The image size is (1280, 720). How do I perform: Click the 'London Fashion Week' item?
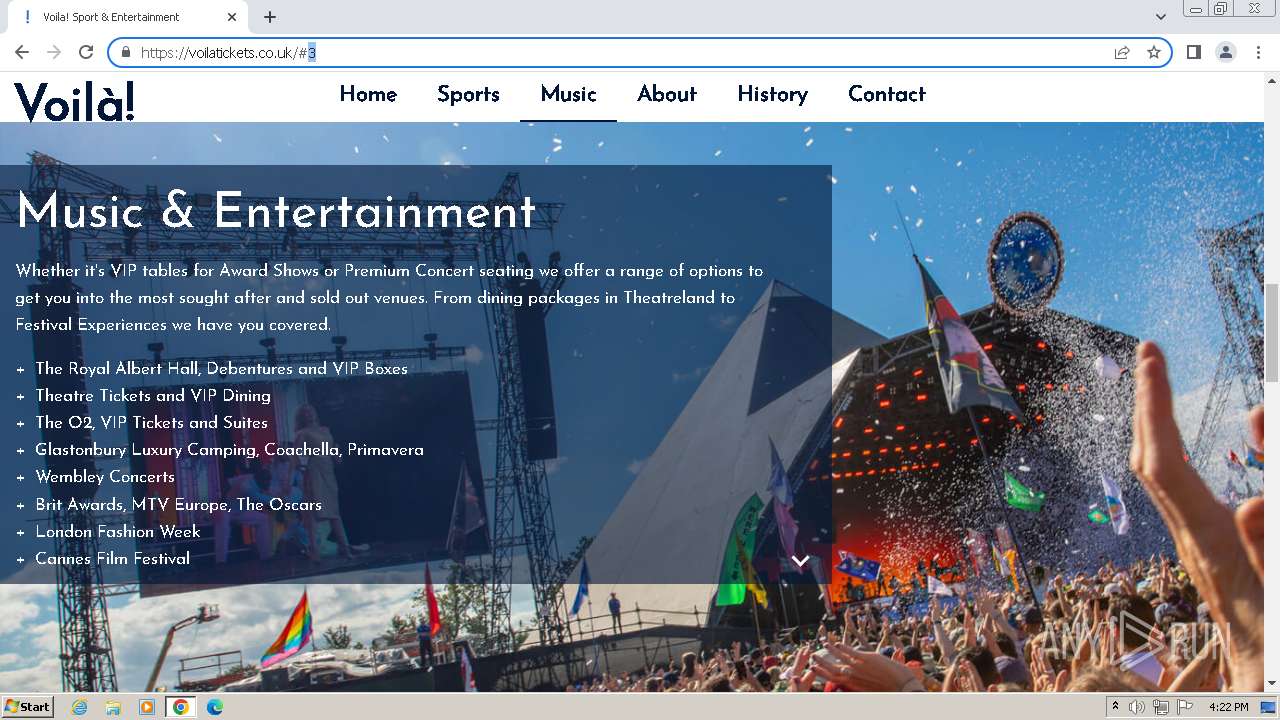click(118, 531)
